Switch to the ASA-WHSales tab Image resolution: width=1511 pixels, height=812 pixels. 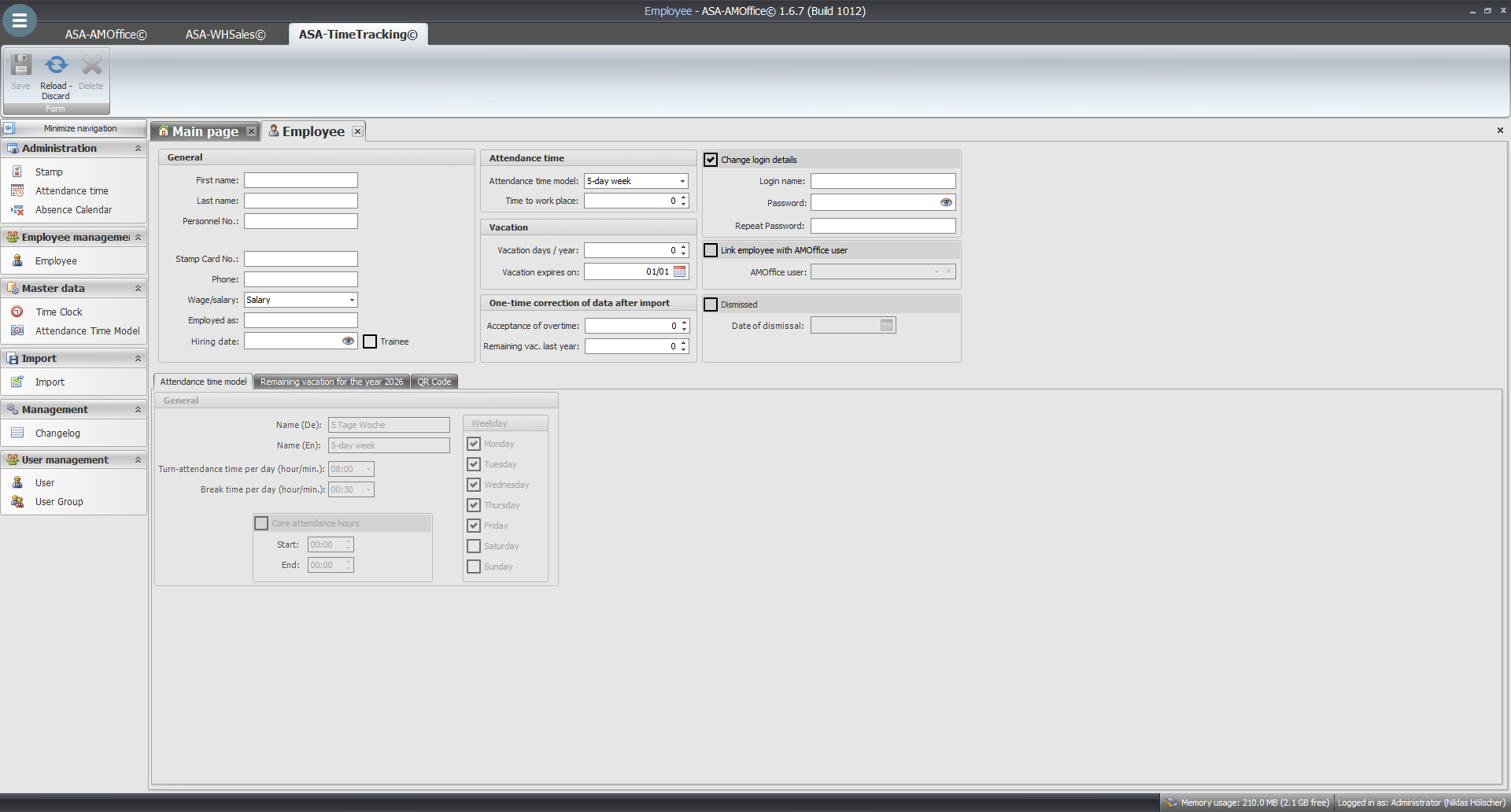tap(225, 35)
